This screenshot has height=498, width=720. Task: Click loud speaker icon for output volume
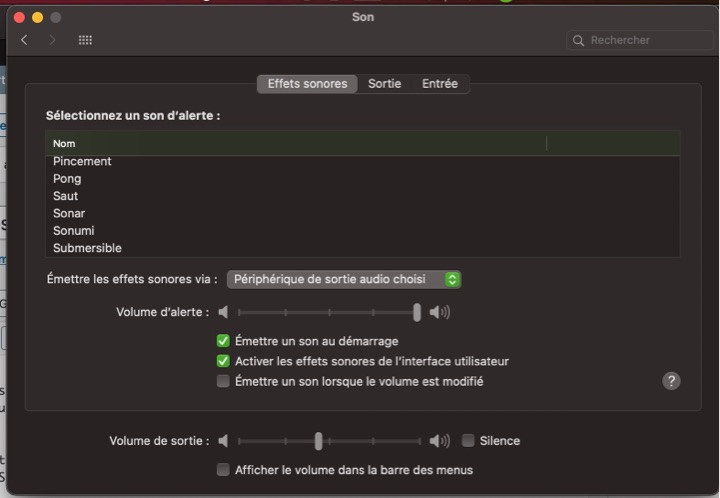(440, 441)
